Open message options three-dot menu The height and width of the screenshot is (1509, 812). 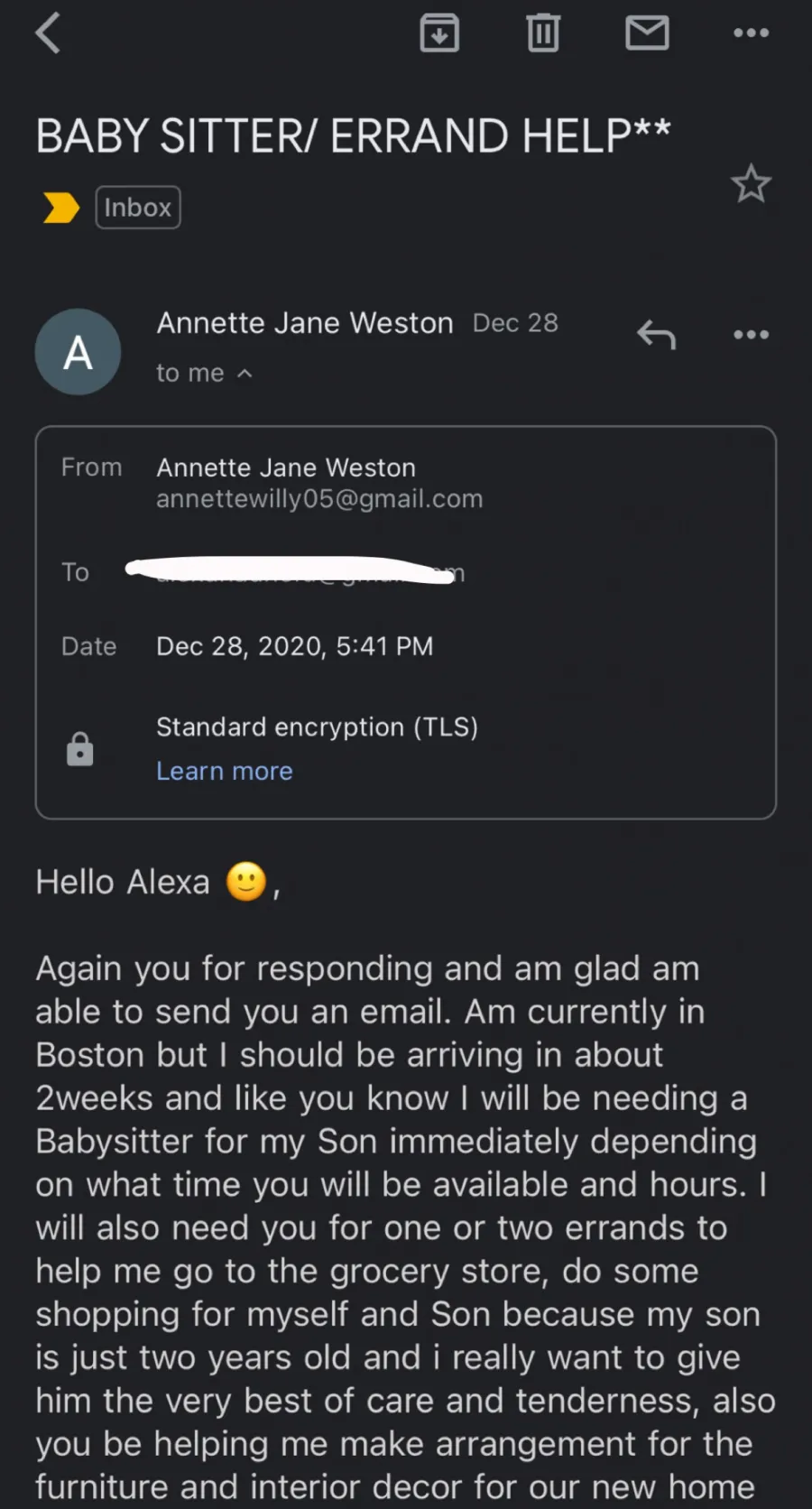pos(751,335)
